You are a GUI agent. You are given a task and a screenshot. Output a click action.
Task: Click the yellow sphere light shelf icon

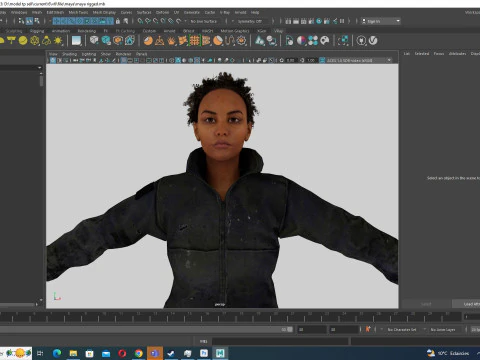23,41
